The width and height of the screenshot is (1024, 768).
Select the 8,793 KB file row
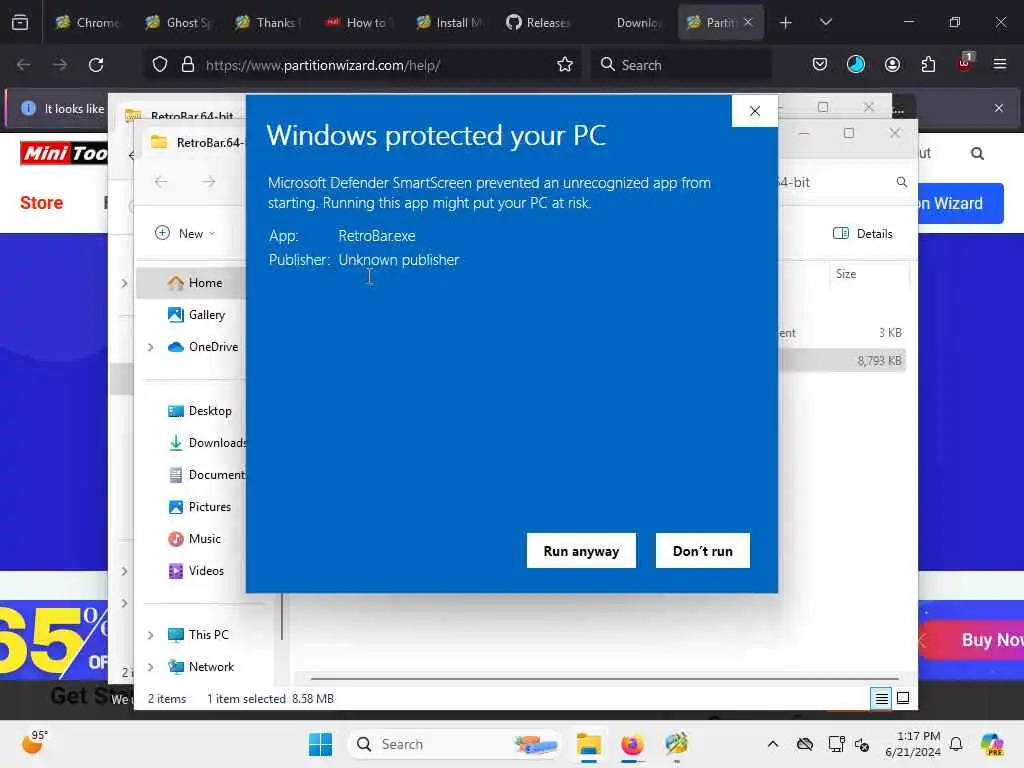tap(841, 360)
